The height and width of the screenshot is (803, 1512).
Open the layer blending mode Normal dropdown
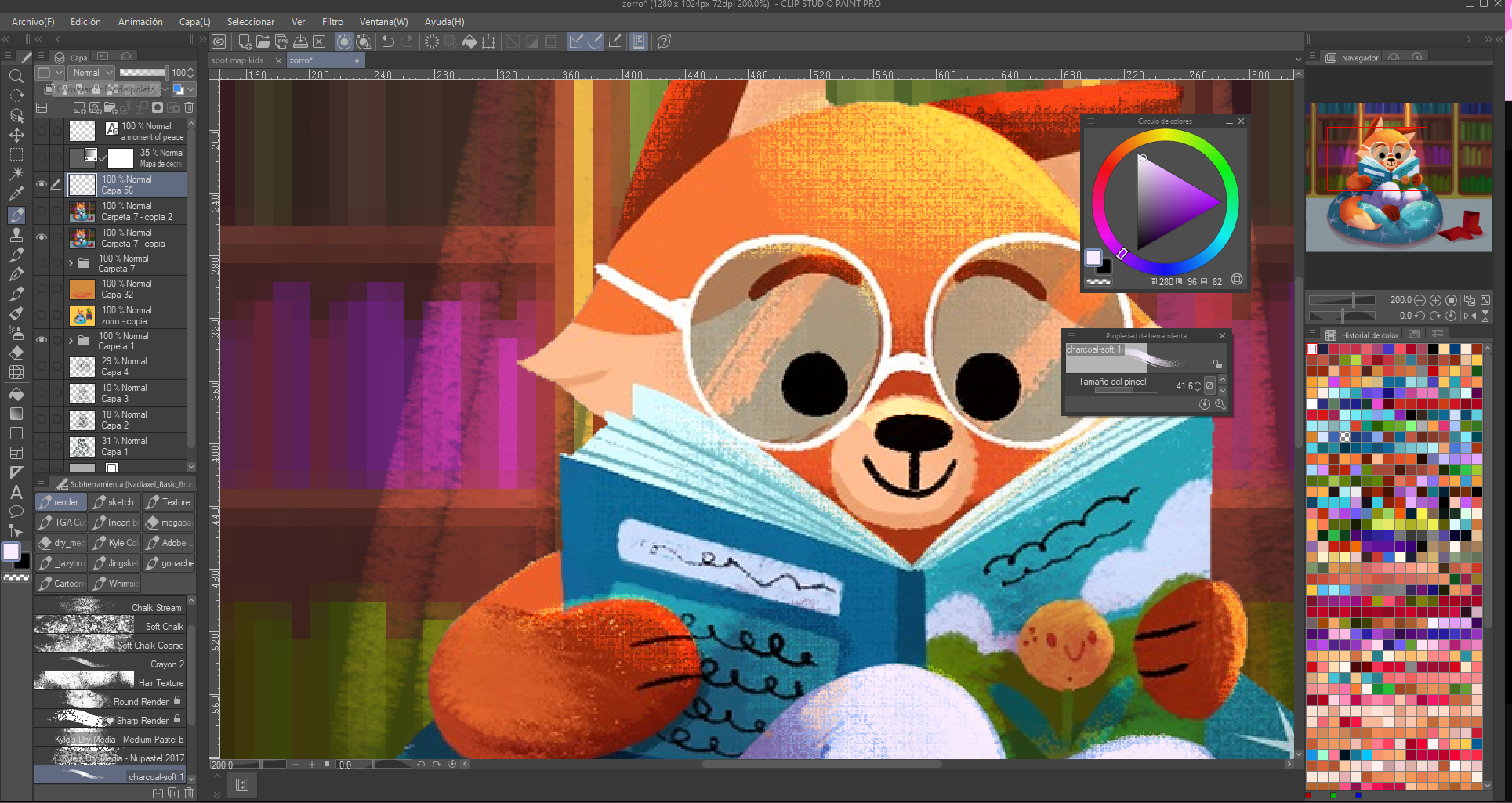[x=91, y=72]
